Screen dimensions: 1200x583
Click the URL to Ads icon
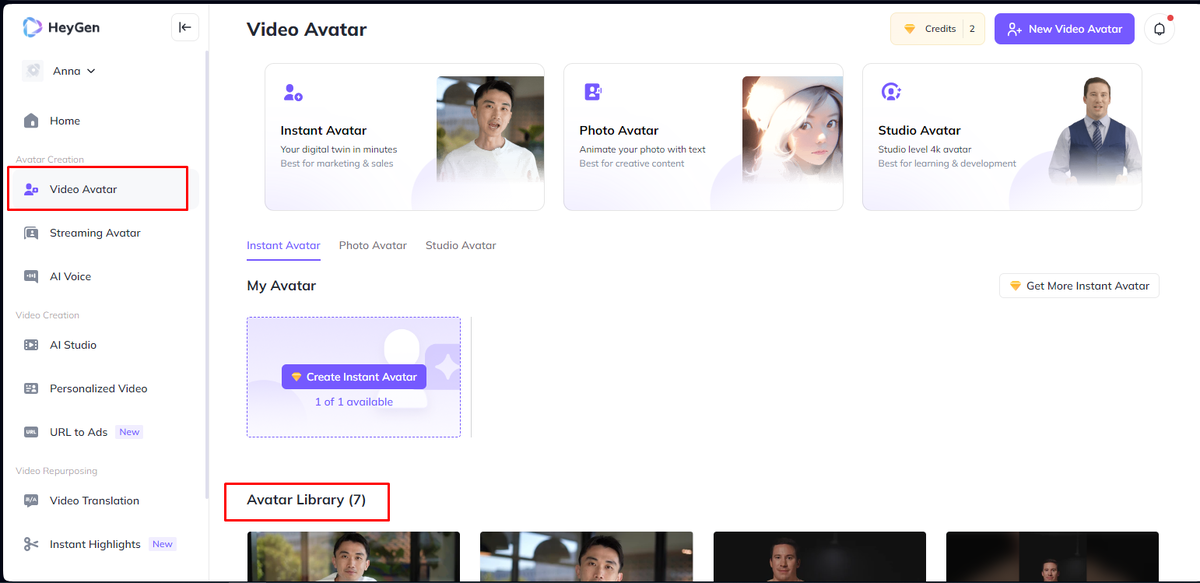[31, 432]
